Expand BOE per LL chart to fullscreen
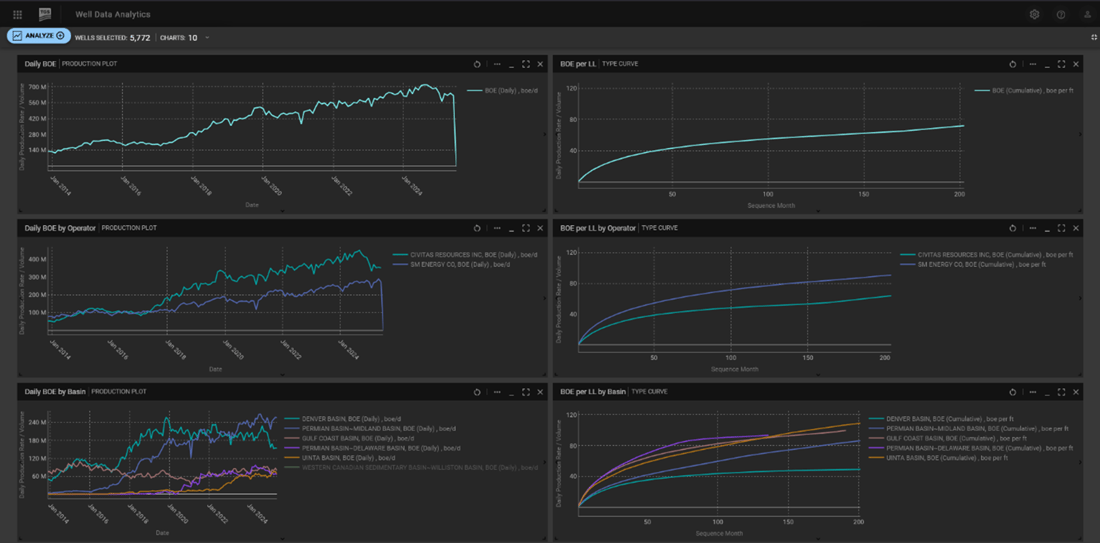 point(1061,64)
